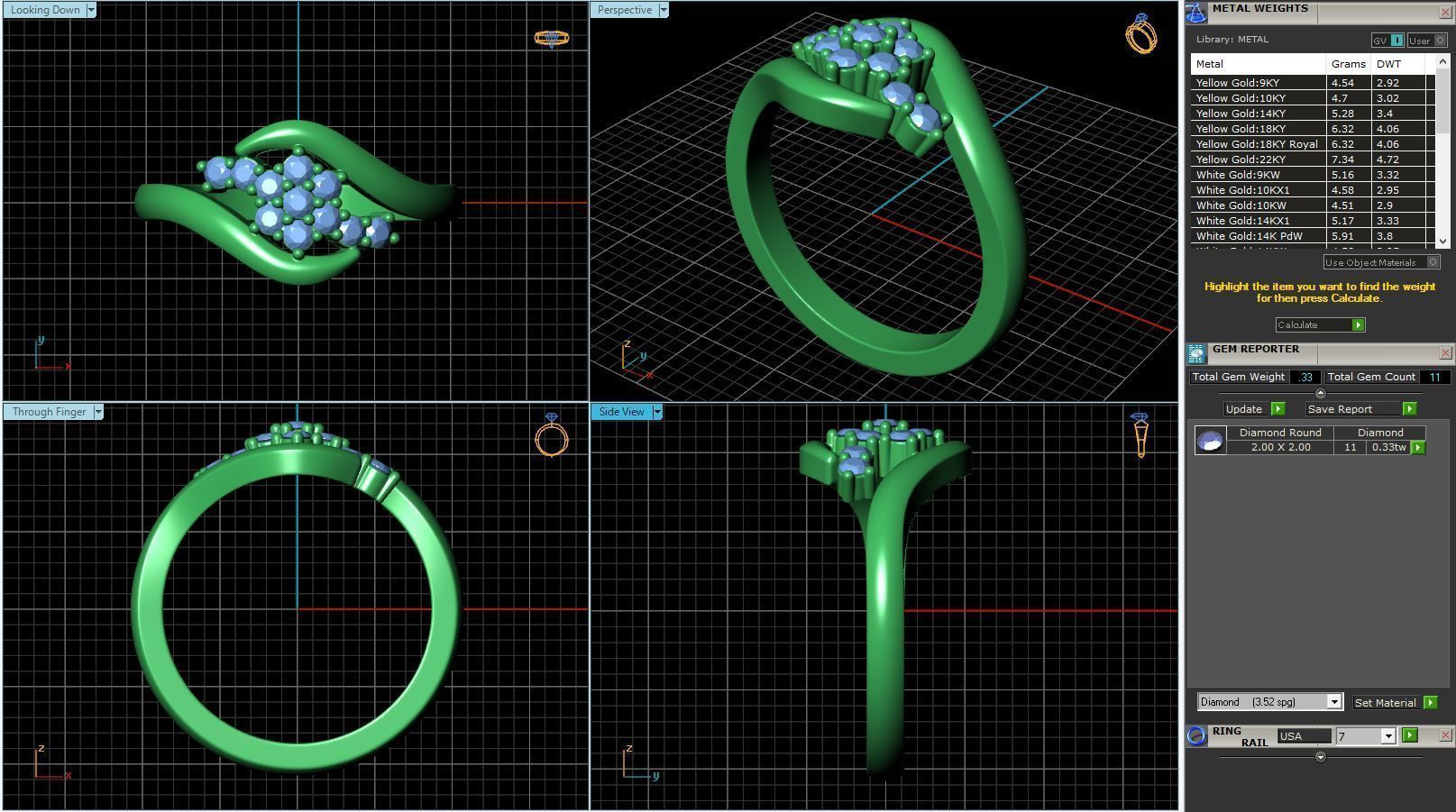Select the Yellow Gold:14KY row
The width and height of the screenshot is (1456, 812).
[1313, 114]
